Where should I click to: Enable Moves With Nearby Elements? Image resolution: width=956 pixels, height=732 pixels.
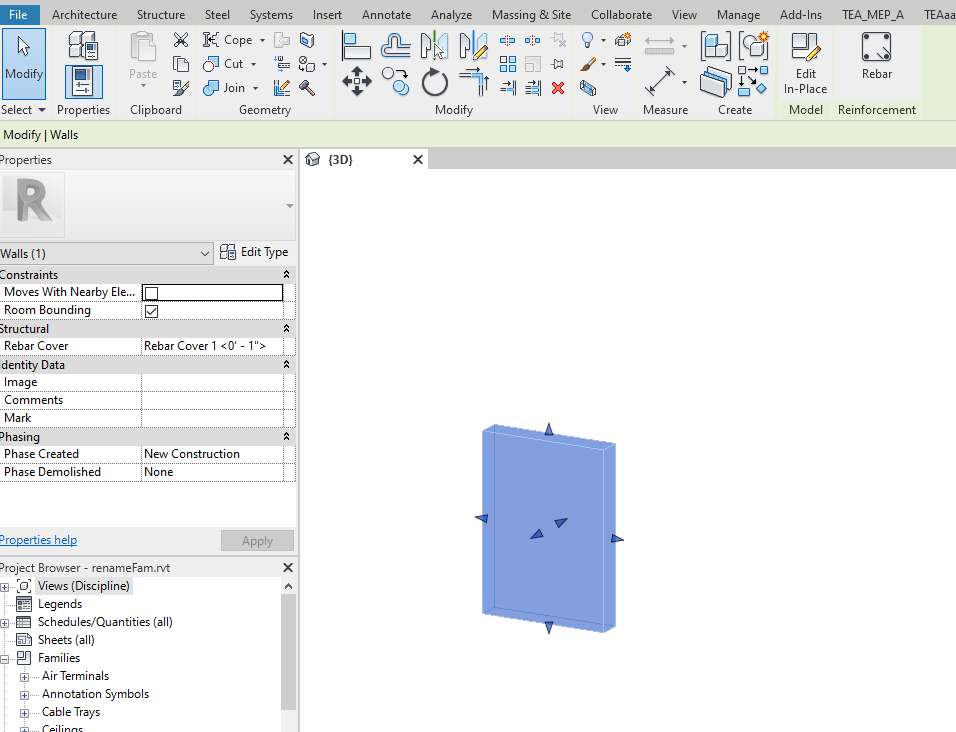point(151,291)
